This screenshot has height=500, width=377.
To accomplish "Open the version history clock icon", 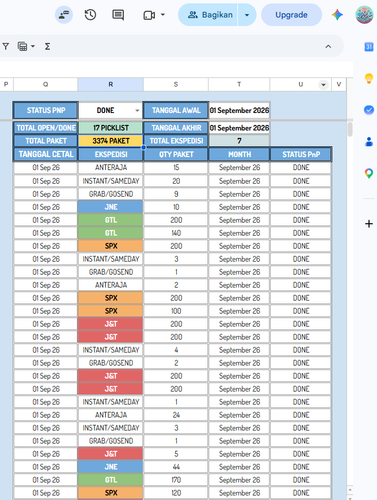I will pos(90,15).
